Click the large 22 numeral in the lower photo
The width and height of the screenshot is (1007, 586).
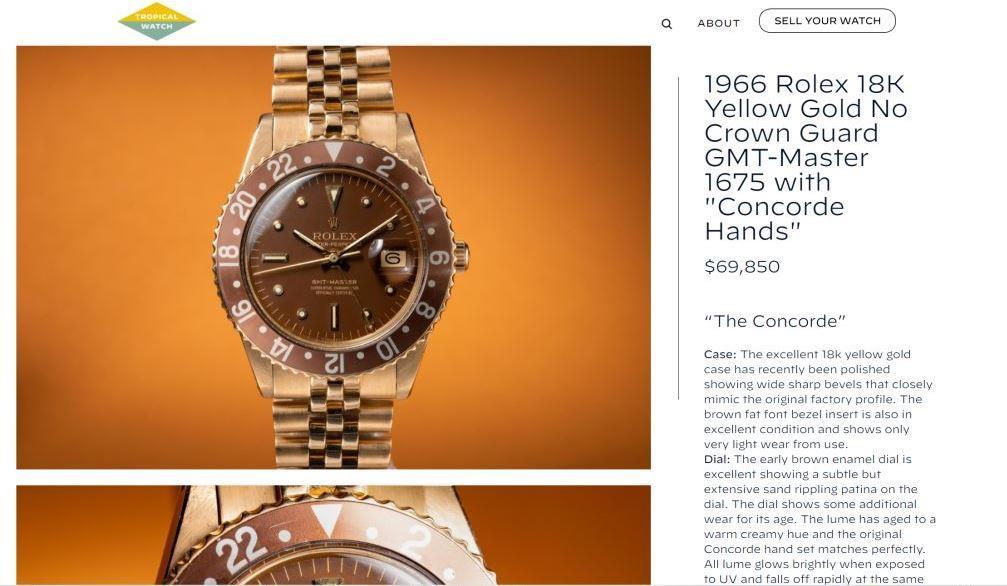241,548
